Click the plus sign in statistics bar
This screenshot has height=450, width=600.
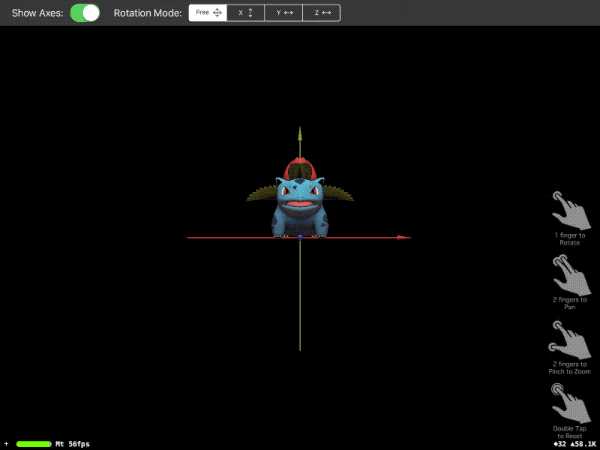point(7,444)
